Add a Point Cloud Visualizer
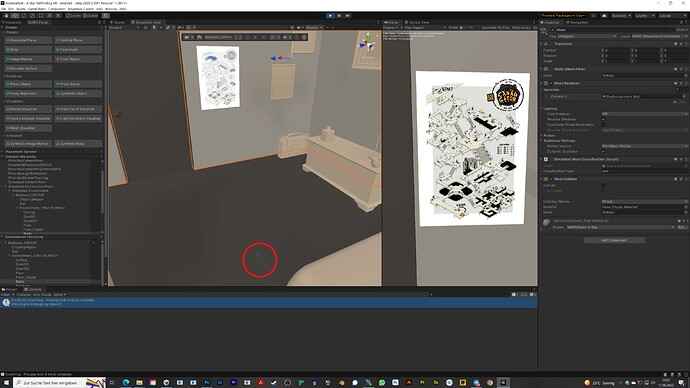The image size is (690, 388). point(78,109)
